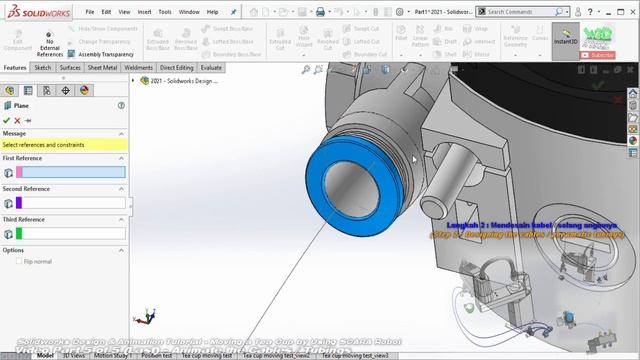This screenshot has width=640, height=360.
Task: Open the ConfigurationManager tab icon
Action: 47,90
